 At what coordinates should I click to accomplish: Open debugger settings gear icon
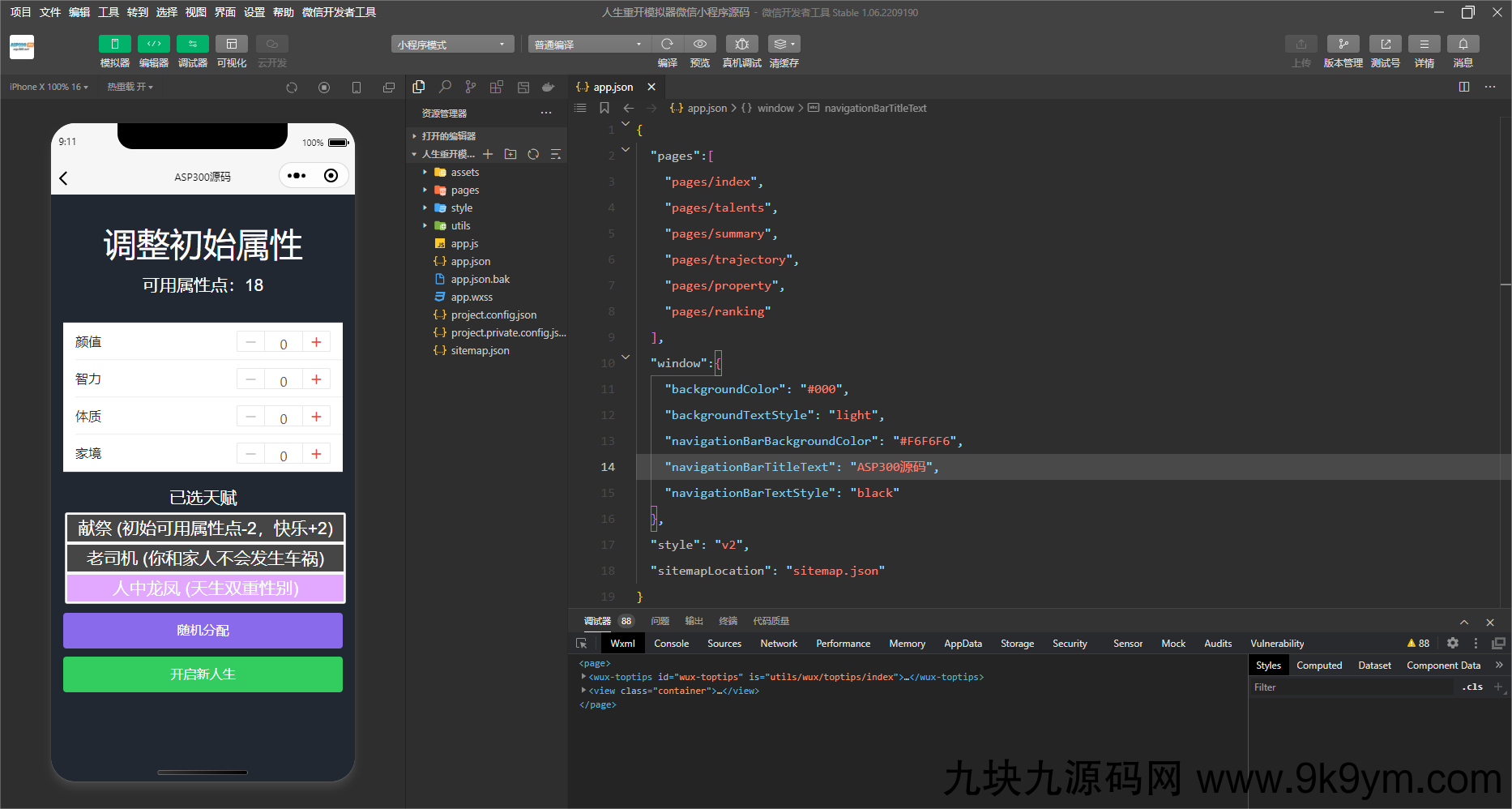(x=1453, y=643)
